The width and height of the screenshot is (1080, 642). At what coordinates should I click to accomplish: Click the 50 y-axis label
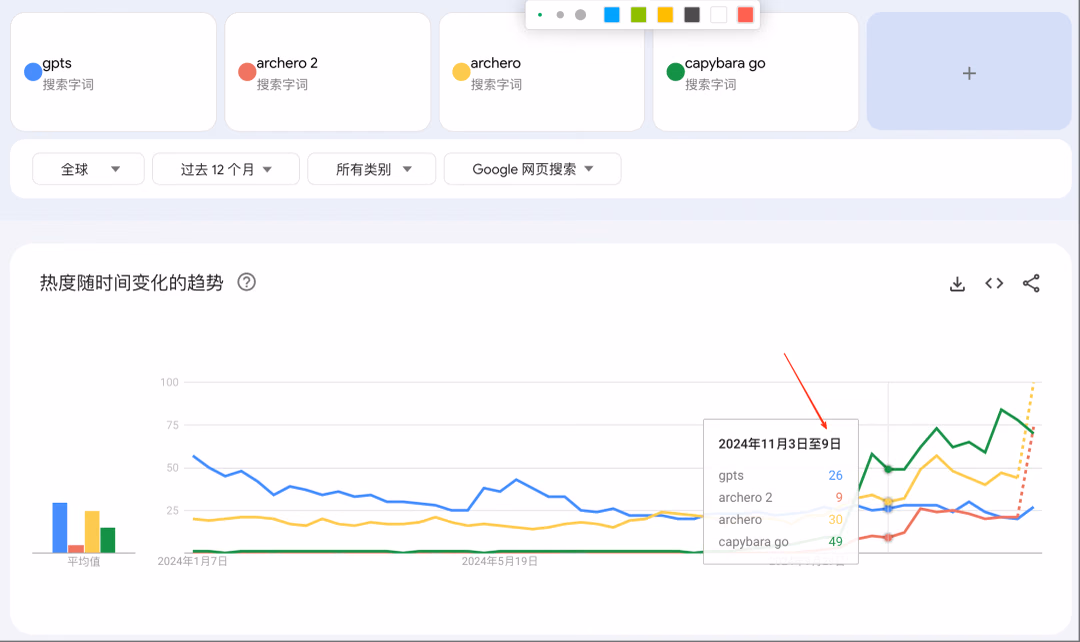(172, 468)
